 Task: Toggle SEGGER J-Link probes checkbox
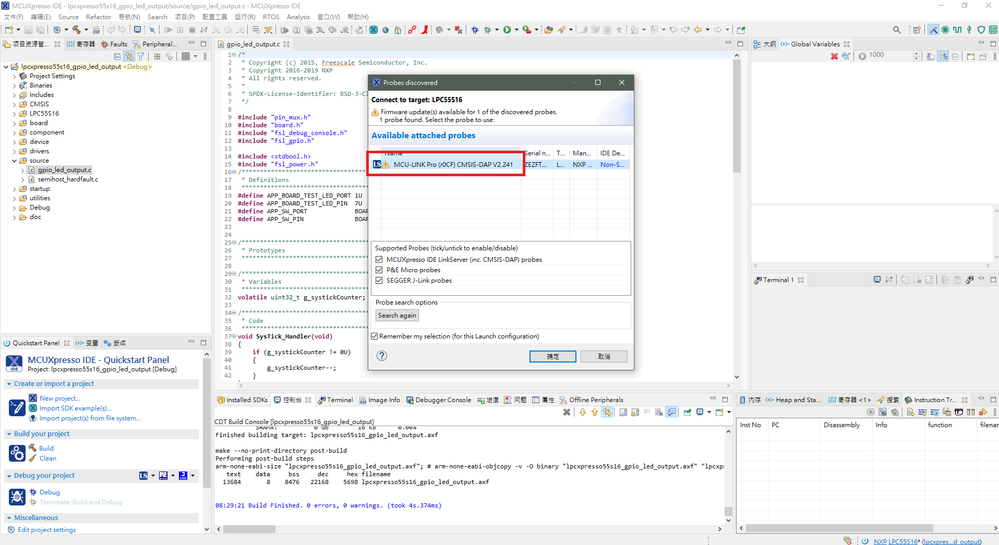379,280
